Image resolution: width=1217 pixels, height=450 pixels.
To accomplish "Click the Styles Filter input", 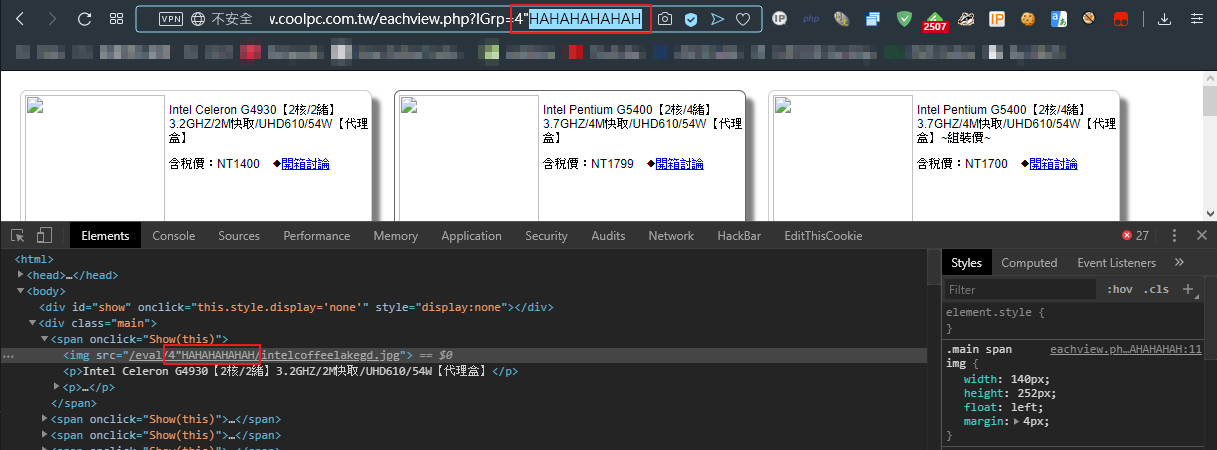I will click(1020, 289).
